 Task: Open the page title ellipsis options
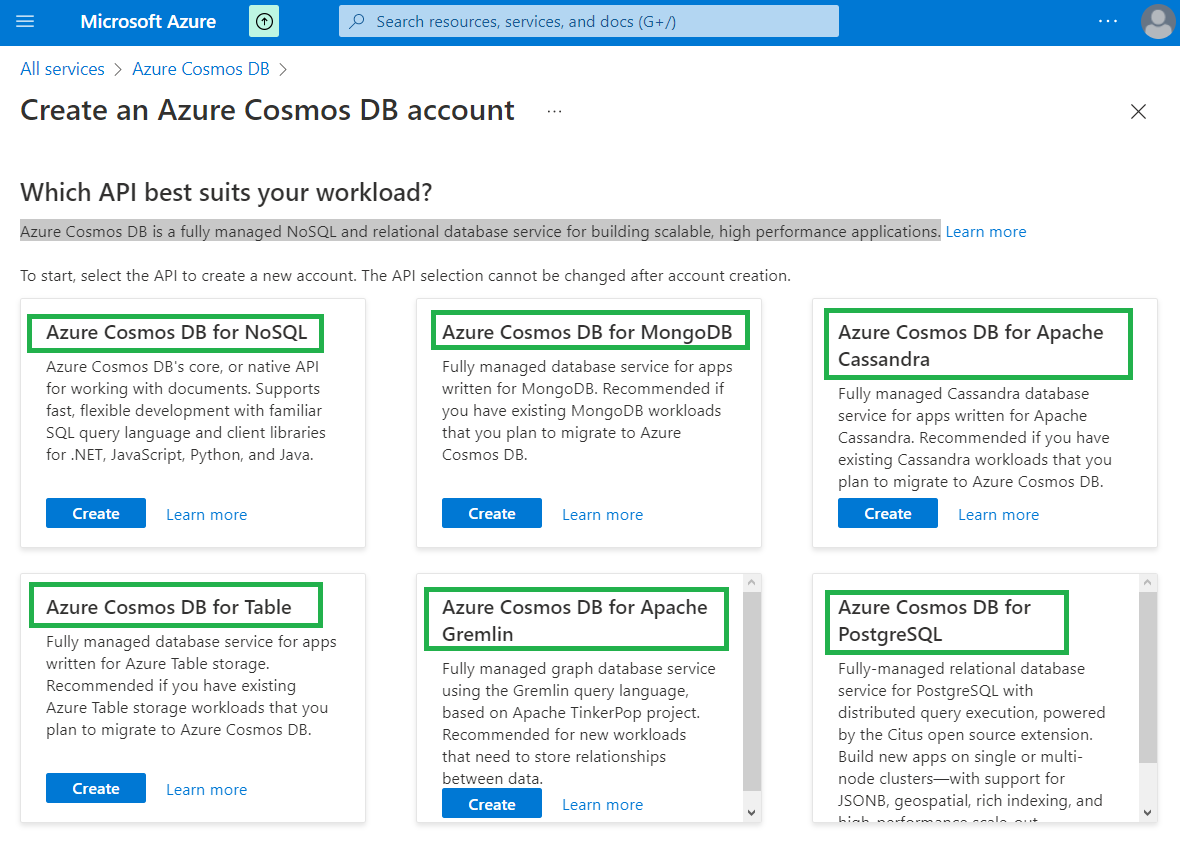tap(555, 111)
